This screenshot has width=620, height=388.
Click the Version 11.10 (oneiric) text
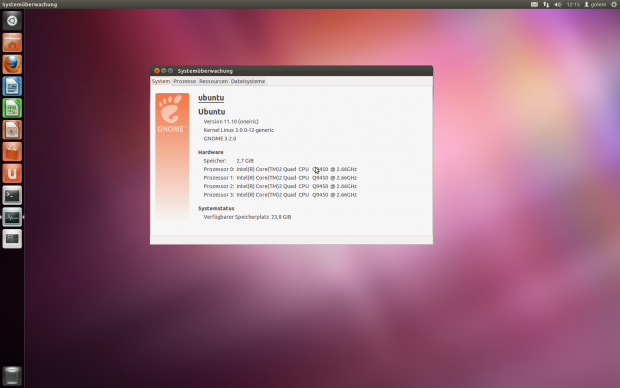click(x=231, y=121)
